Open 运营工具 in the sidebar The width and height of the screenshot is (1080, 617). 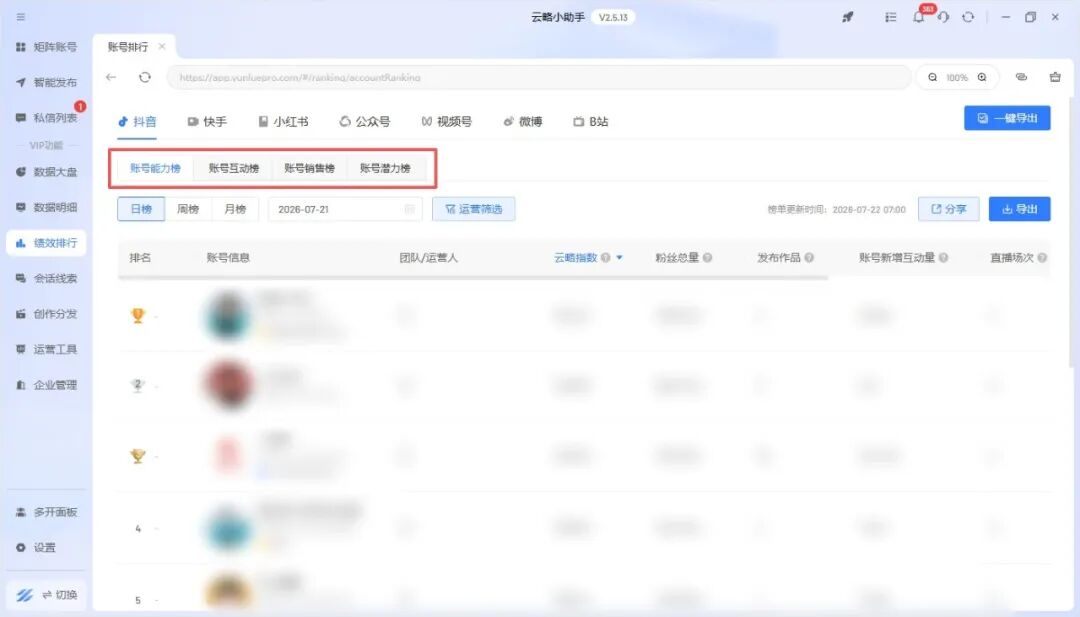click(46, 349)
